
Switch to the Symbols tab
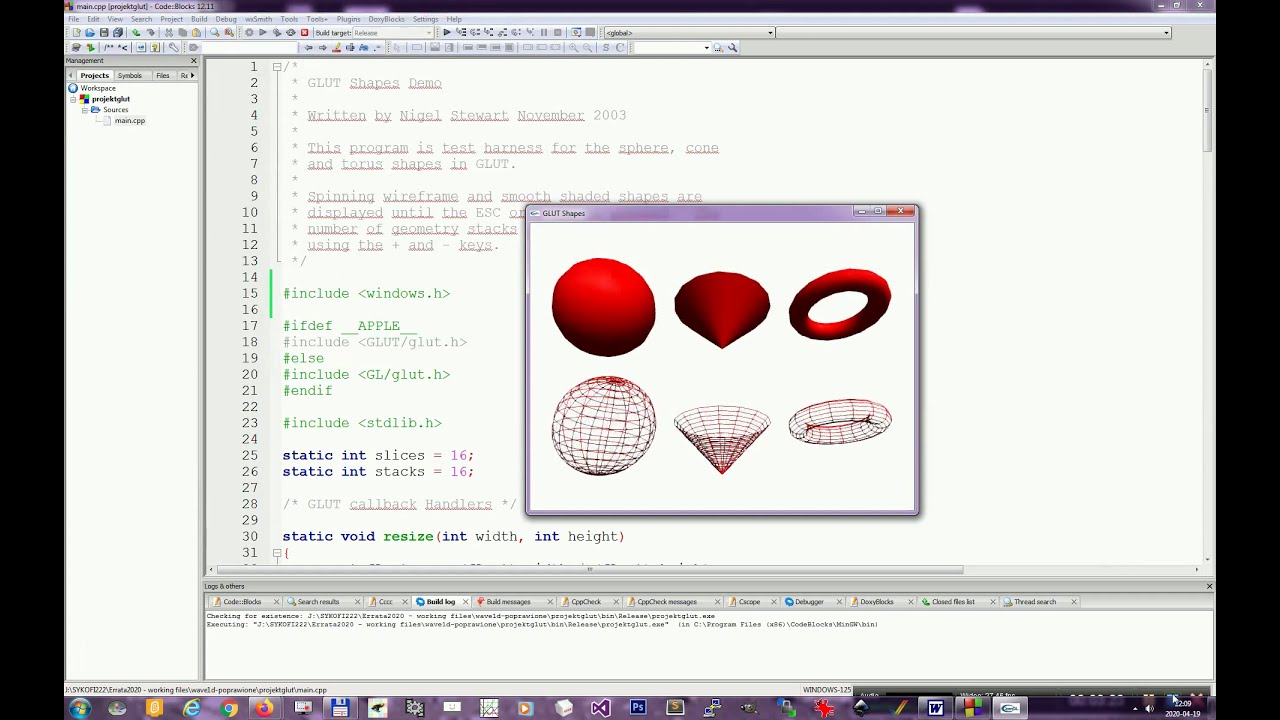[130, 75]
